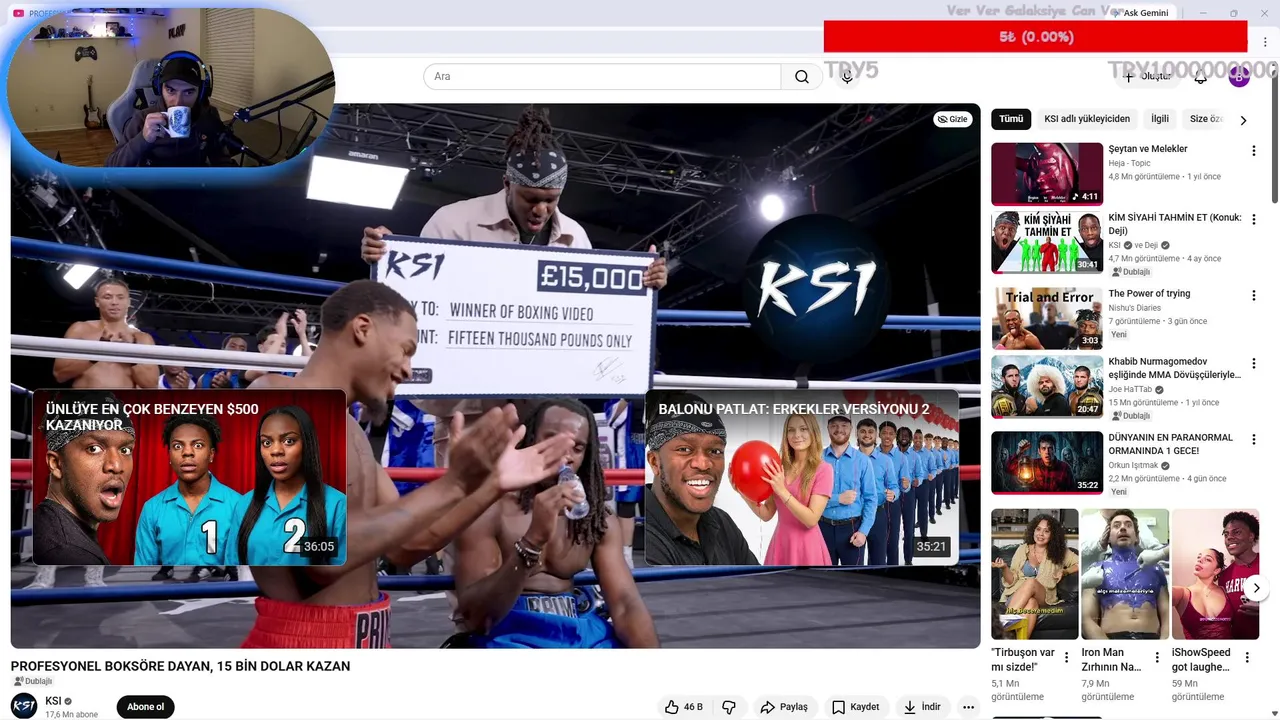Open Şeytan ve Melekler video thumbnail
Viewport: 1280px width, 720px height.
(1047, 174)
